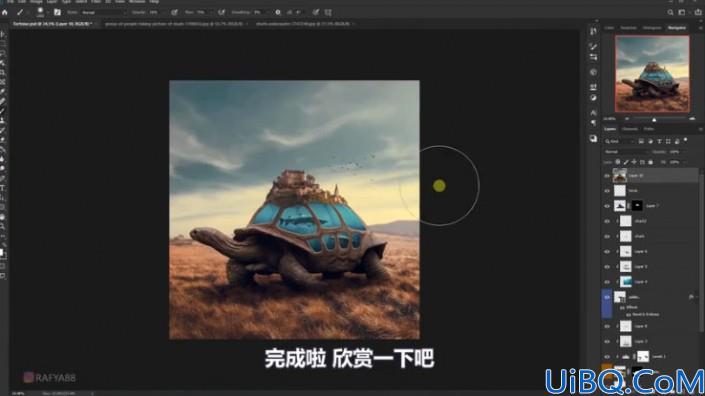Filter for shape layers icon

[668, 141]
